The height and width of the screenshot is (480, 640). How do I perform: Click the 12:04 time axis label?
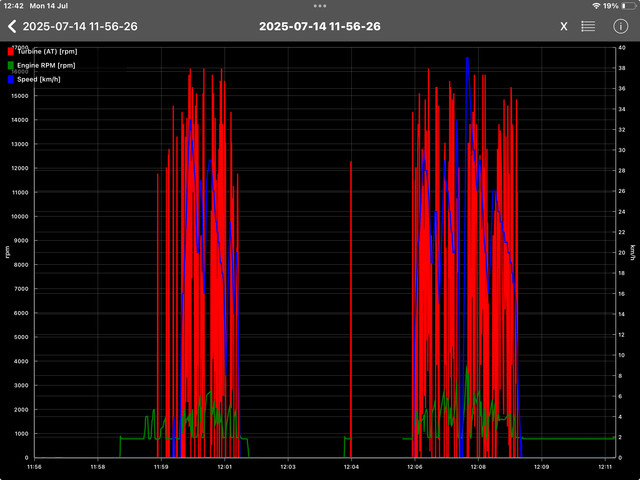351,467
